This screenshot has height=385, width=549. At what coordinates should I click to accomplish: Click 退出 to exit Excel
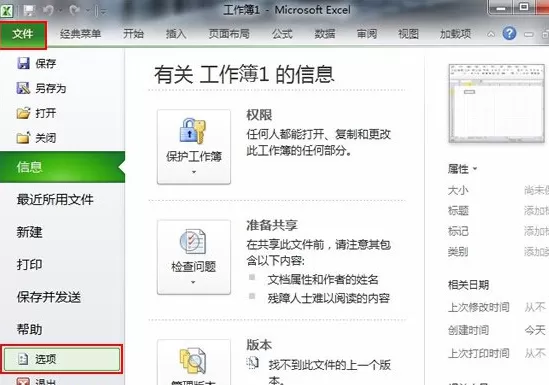pos(36,381)
